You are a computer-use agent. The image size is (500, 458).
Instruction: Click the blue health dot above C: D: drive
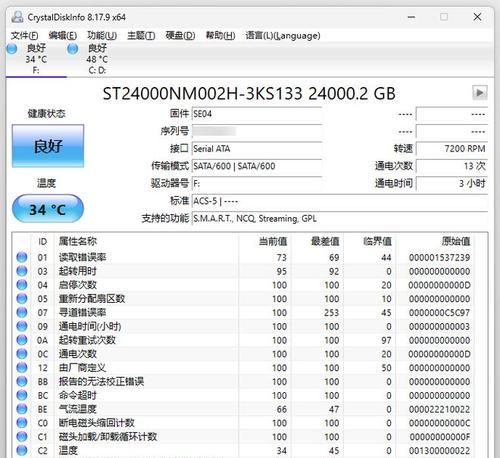pyautogui.click(x=73, y=49)
